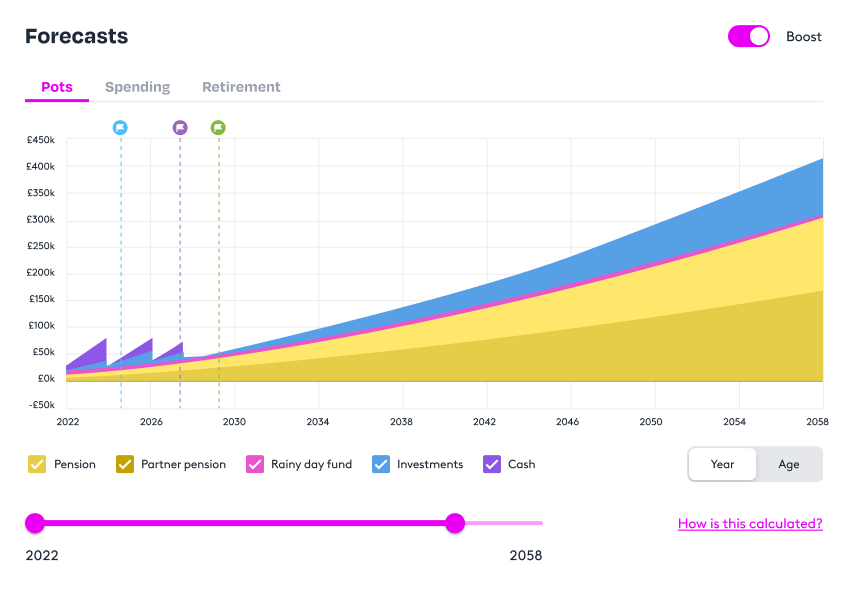Click the green flag marker on chart
Viewport: 844px width, 594px height.
(218, 127)
